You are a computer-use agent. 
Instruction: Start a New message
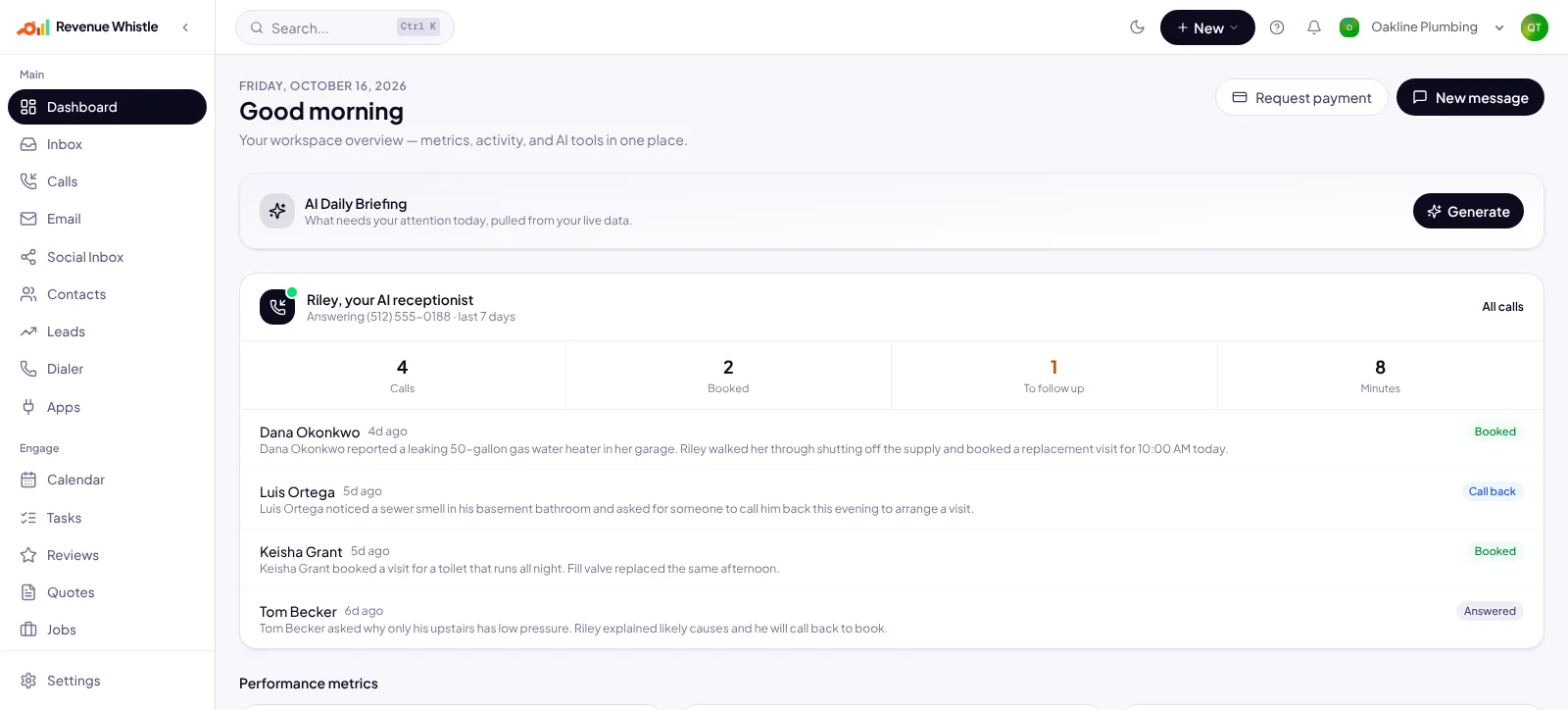(1470, 97)
